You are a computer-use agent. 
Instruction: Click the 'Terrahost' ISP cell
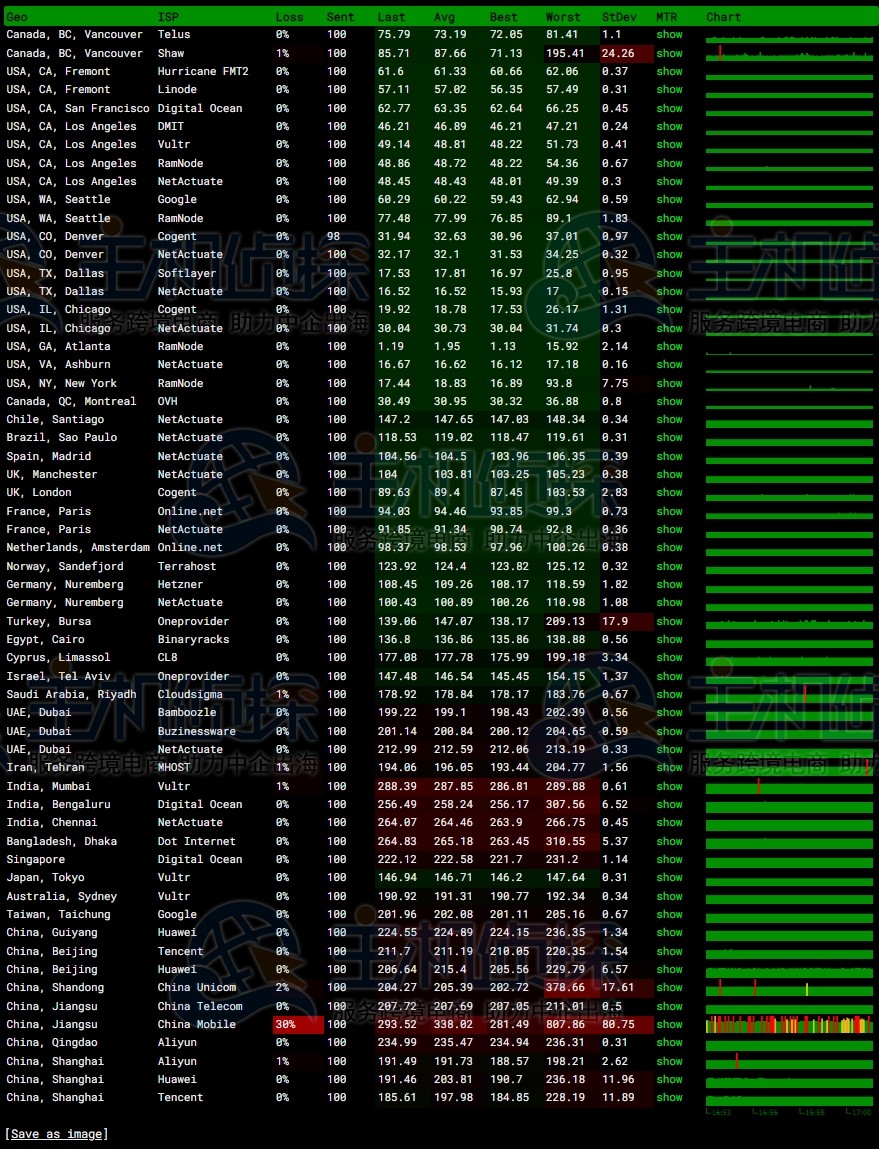(187, 566)
